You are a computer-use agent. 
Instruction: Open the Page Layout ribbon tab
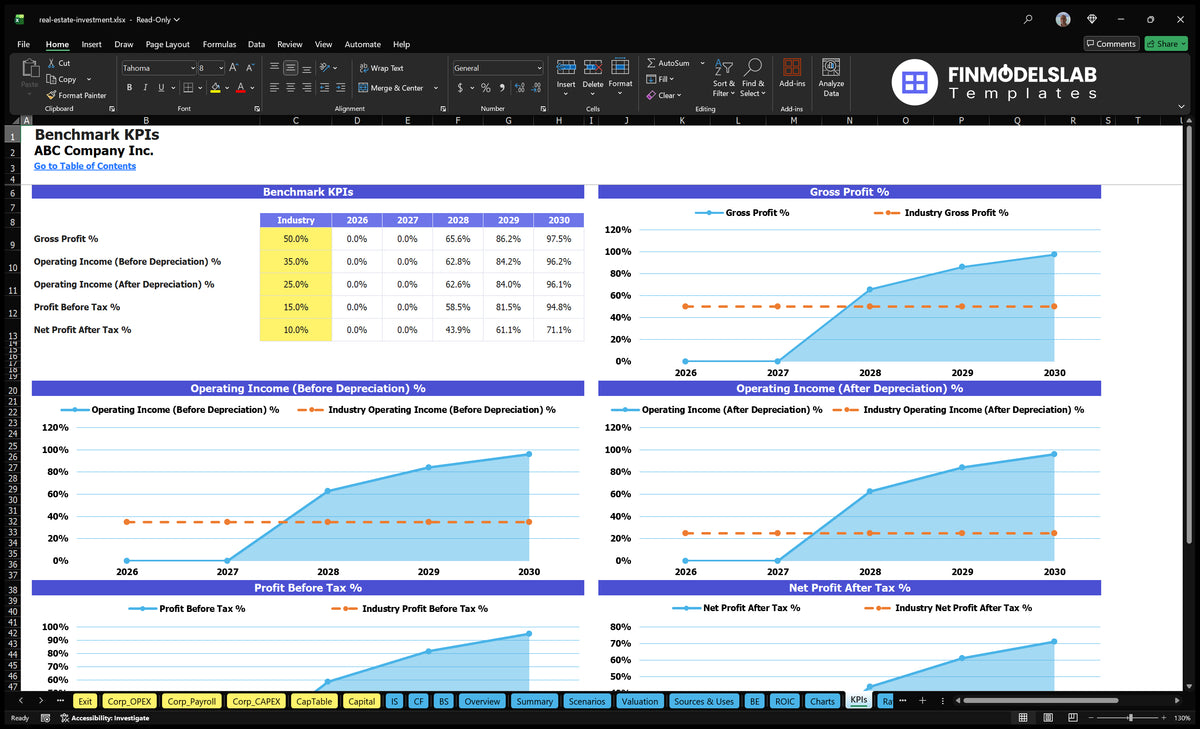167,44
